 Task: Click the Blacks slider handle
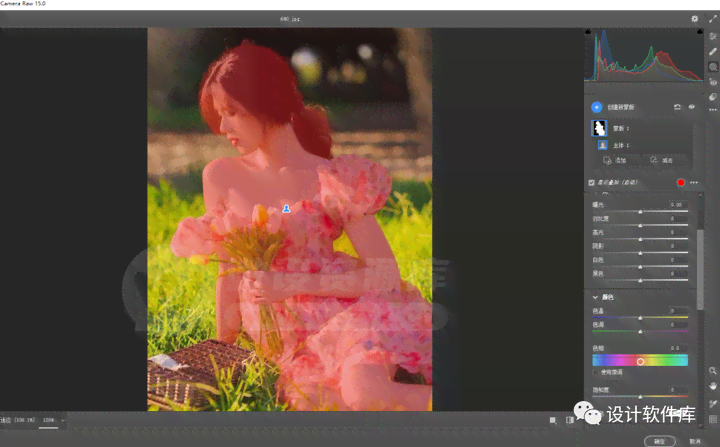coord(640,280)
